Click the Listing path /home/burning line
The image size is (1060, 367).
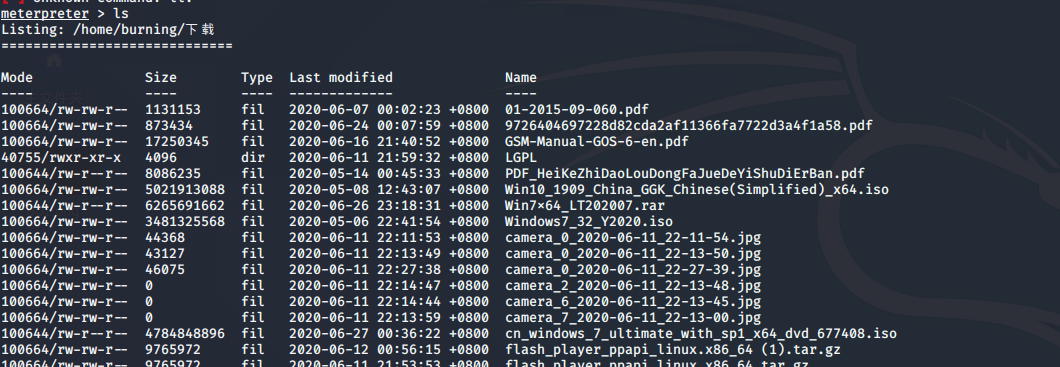(x=108, y=30)
